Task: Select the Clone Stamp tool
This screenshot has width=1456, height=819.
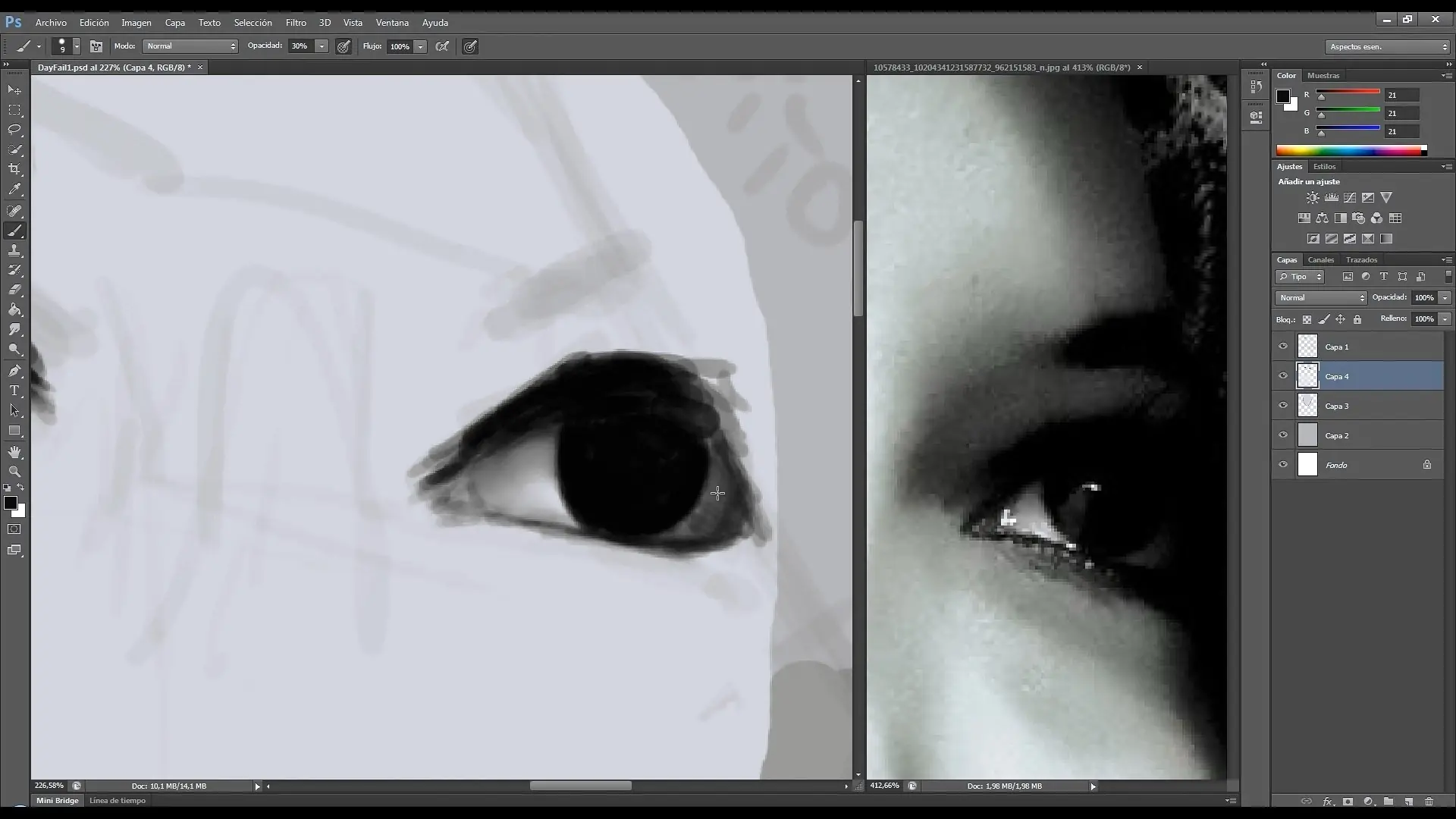Action: pyautogui.click(x=14, y=250)
